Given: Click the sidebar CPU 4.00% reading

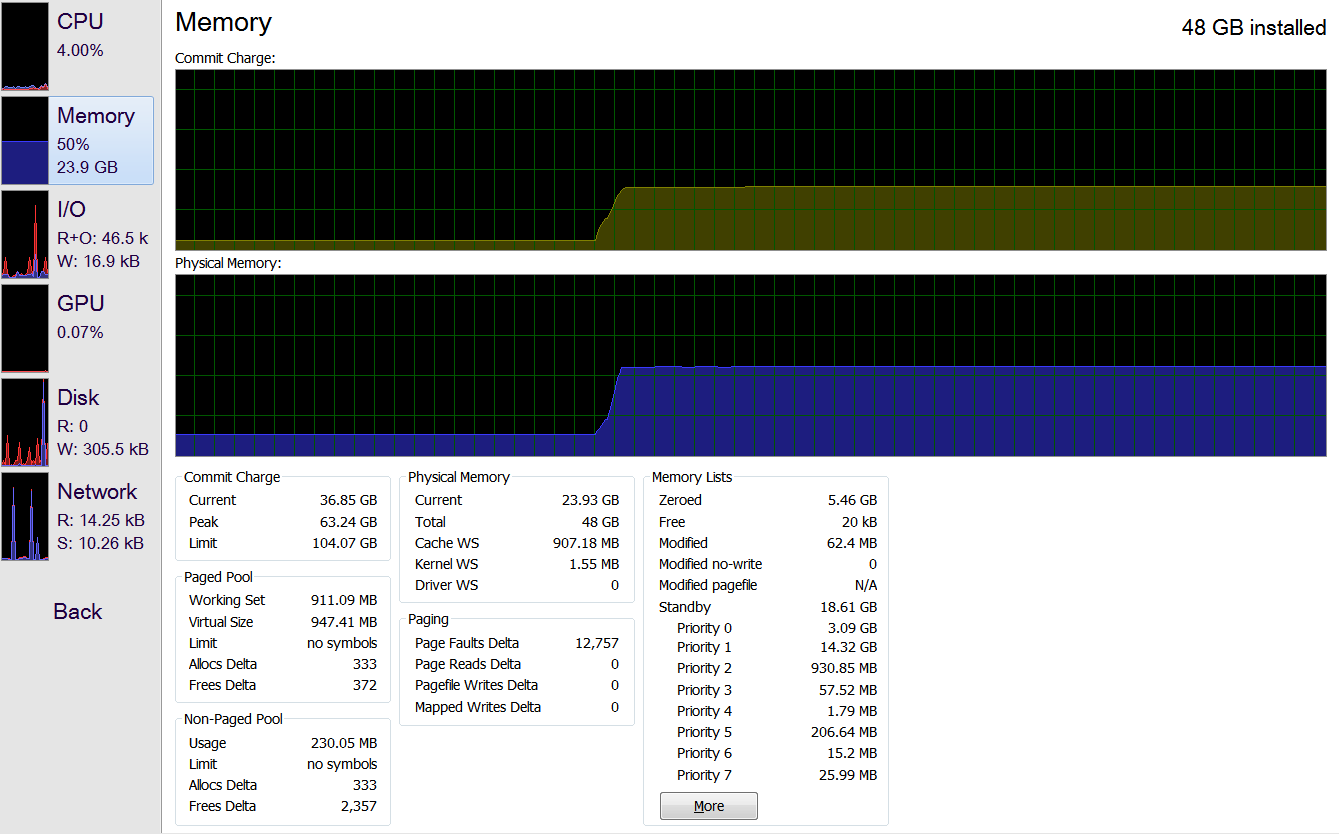Looking at the screenshot, I should pos(80,50).
